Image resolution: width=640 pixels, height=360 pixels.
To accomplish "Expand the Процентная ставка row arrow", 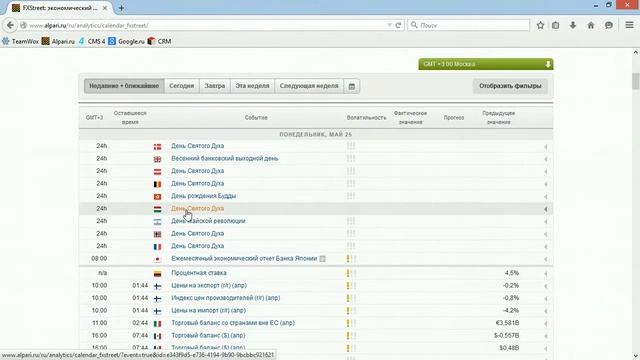I will [x=546, y=273].
